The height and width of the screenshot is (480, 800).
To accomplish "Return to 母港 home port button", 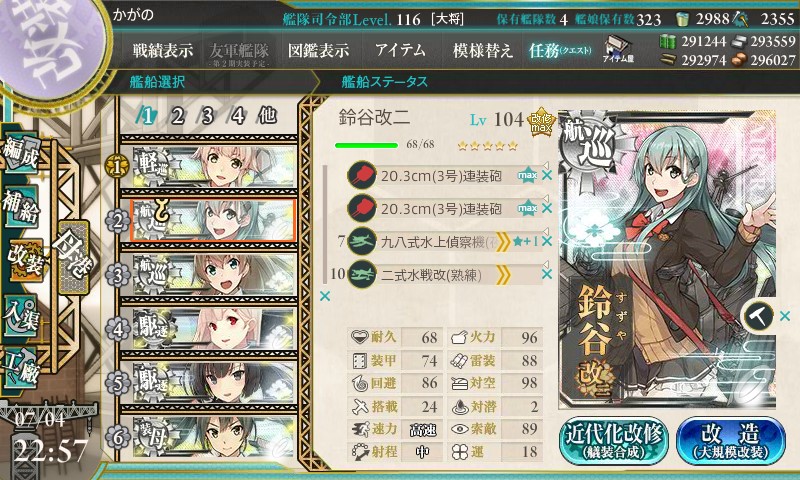I will pyautogui.click(x=74, y=257).
